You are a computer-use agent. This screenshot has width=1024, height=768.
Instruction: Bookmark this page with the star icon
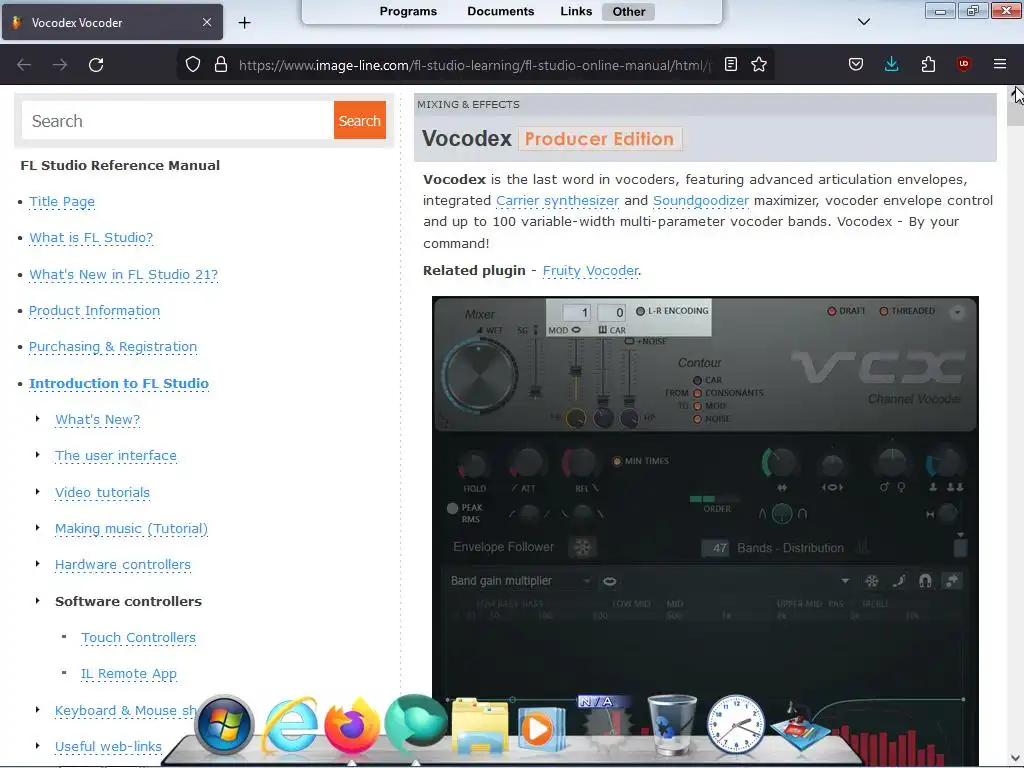coord(759,64)
